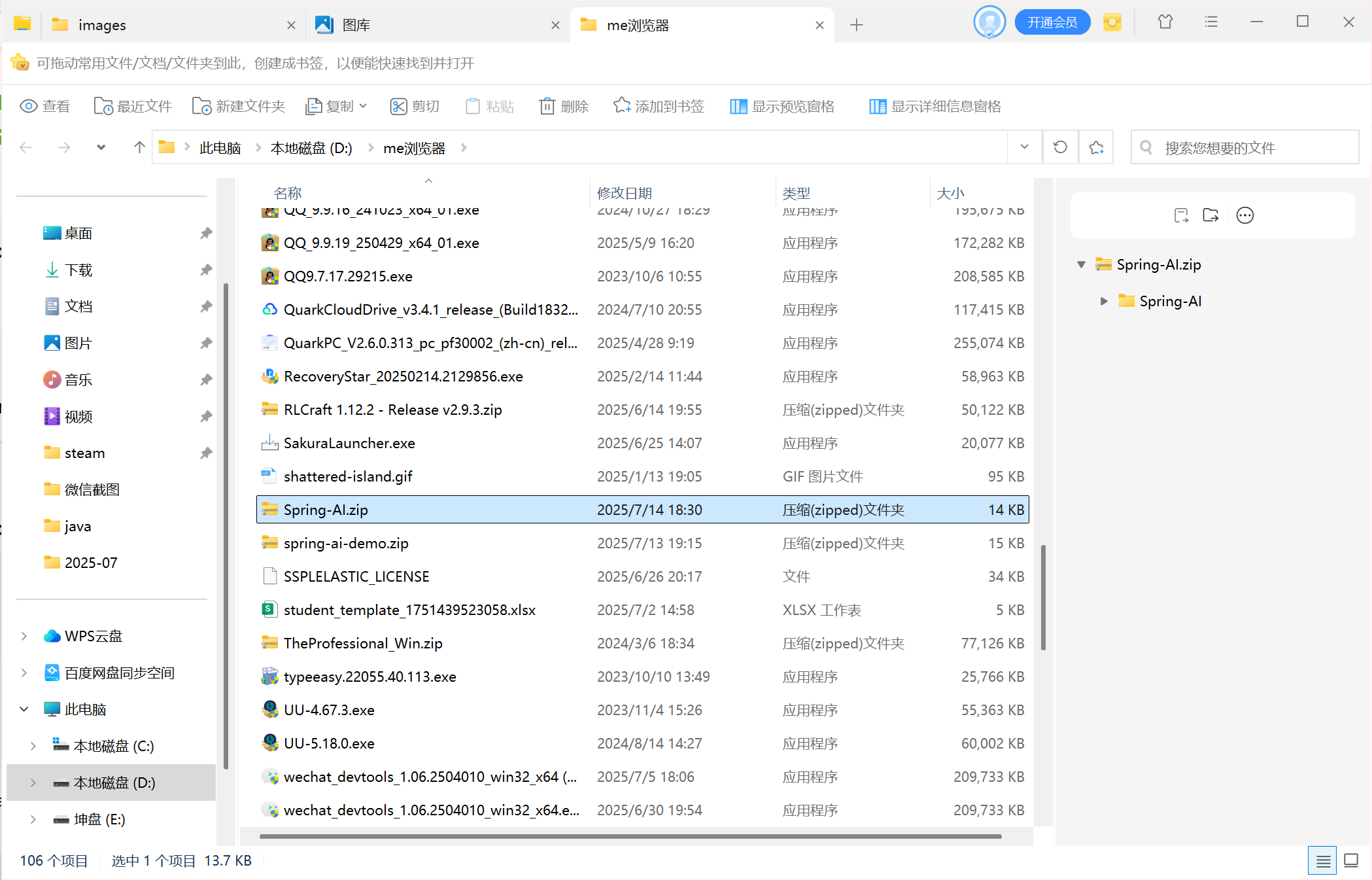Image resolution: width=1372 pixels, height=880 pixels.
Task: Click the horizontal scrollbar of file list
Action: [630, 836]
